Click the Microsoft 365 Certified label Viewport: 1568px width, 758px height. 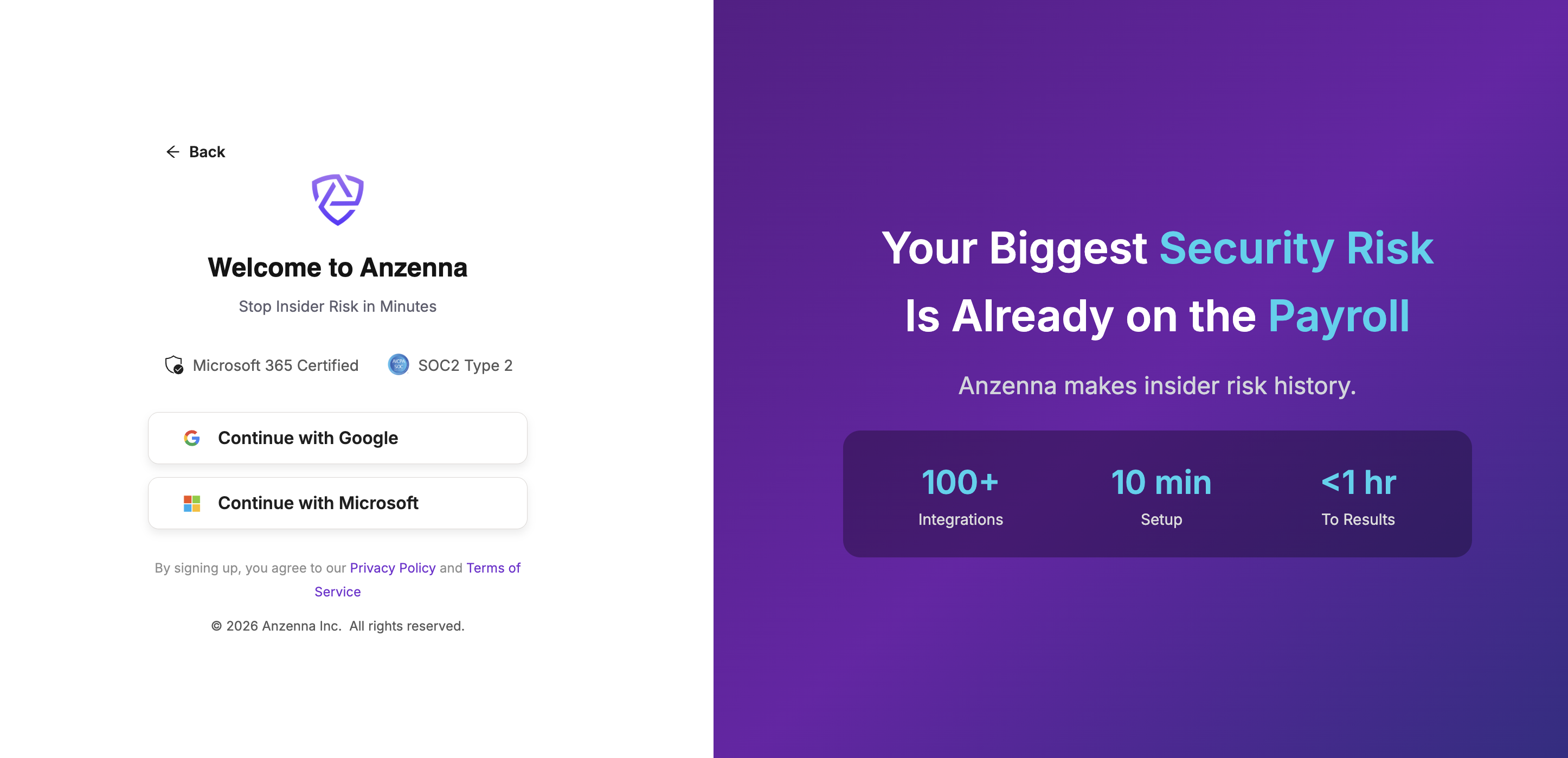[275, 365]
